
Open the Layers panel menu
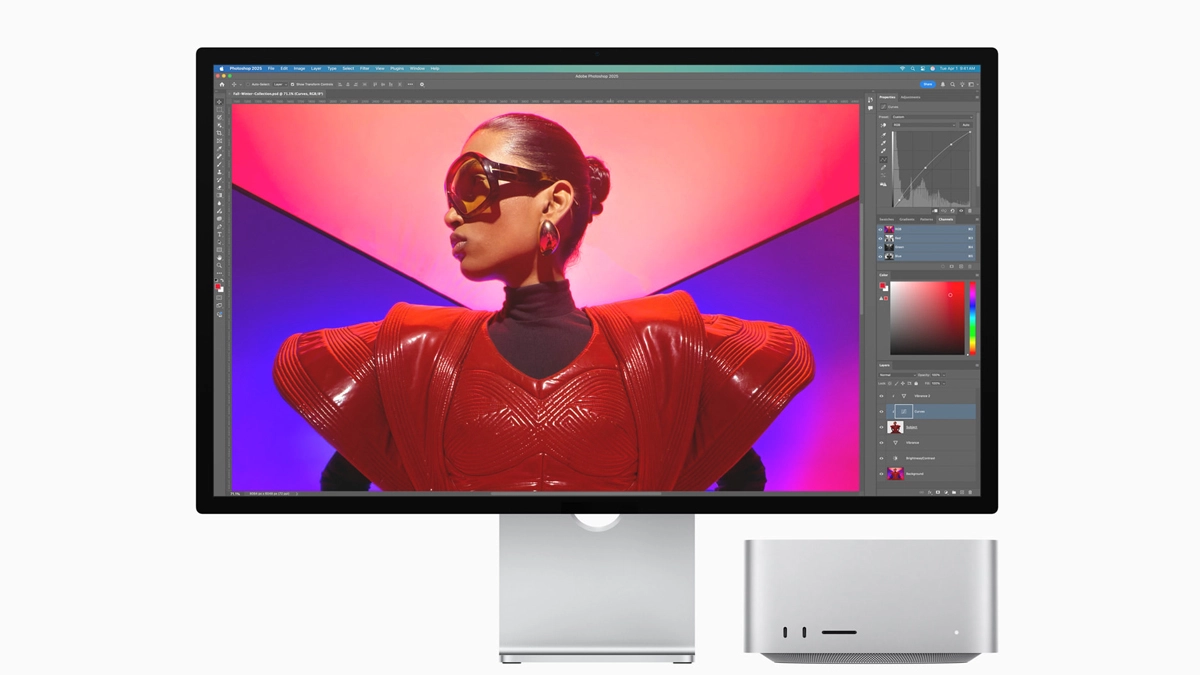pyautogui.click(x=977, y=365)
